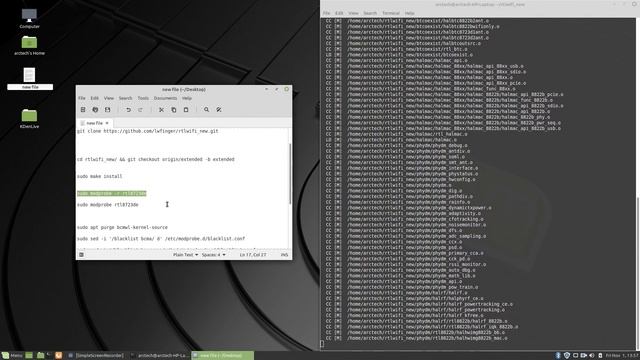Click the orange Firefox launcher in taskbar
Screen dimensions: 640x360
point(59,356)
